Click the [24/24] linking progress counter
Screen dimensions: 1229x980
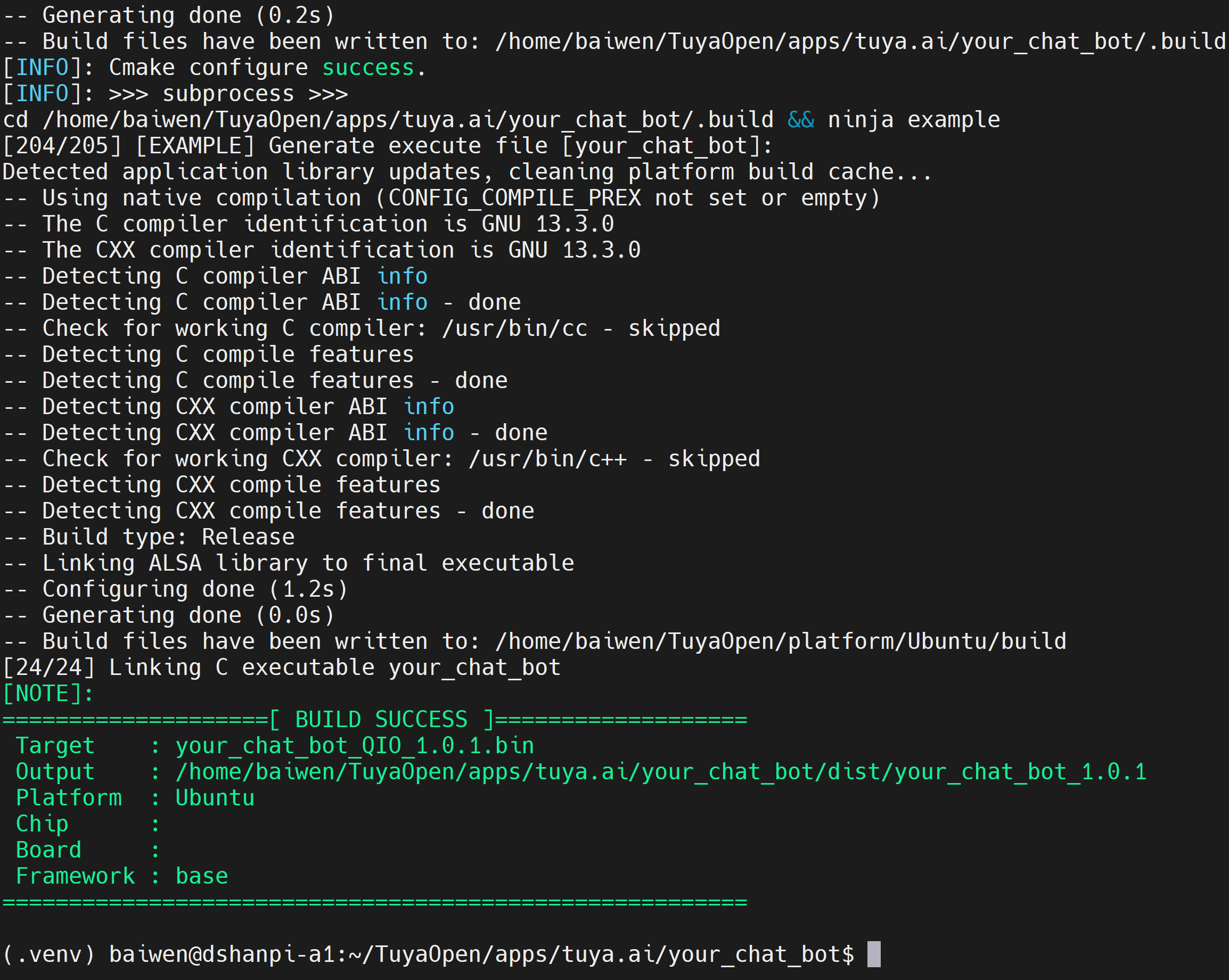click(x=48, y=668)
